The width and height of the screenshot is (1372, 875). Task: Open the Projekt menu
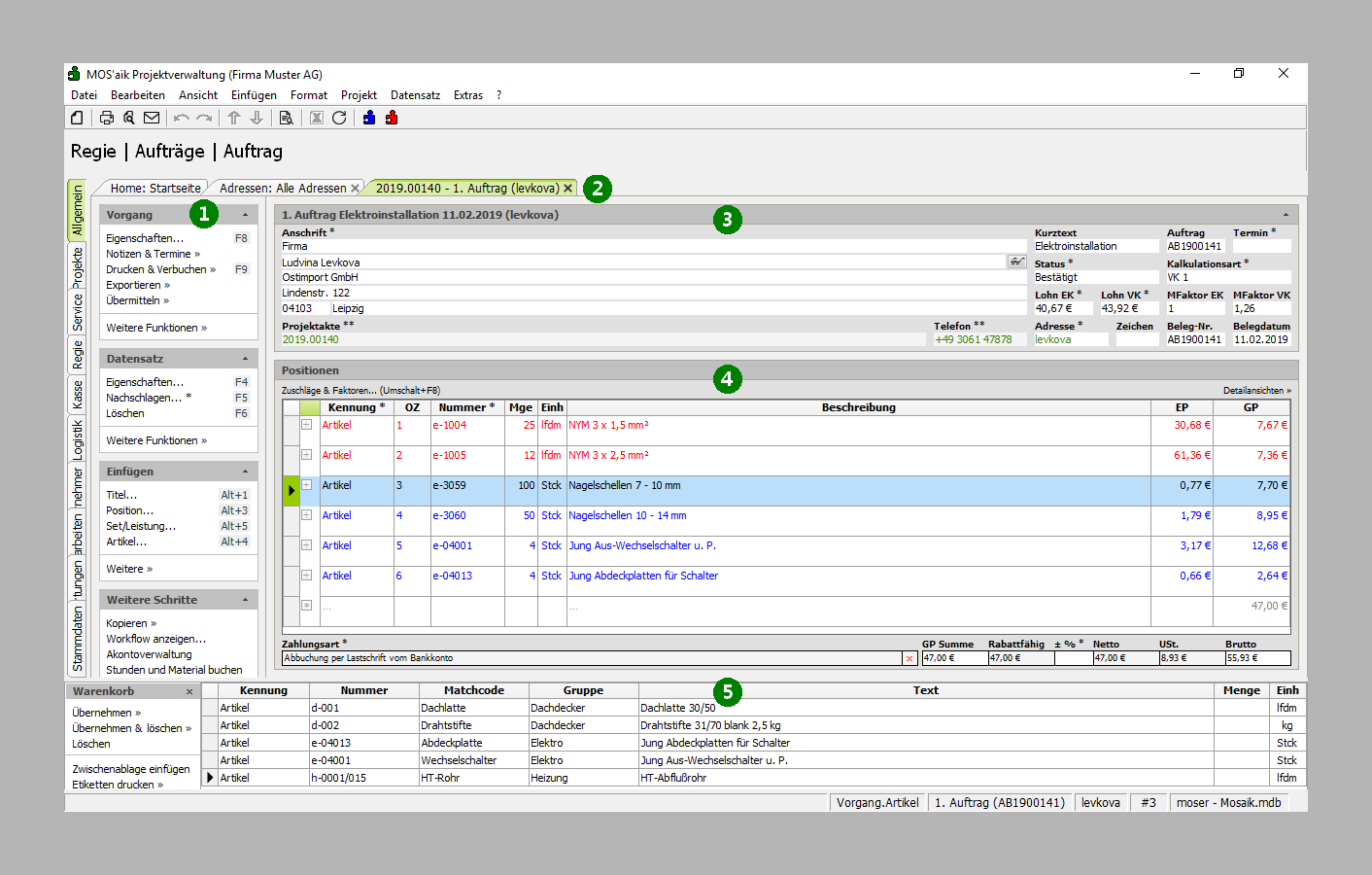point(358,95)
